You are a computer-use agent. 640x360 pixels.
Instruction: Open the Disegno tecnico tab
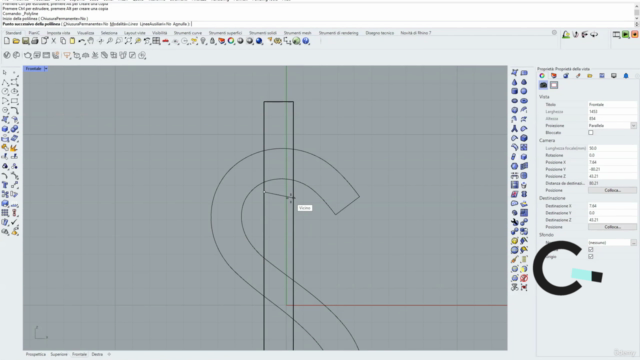pos(380,33)
